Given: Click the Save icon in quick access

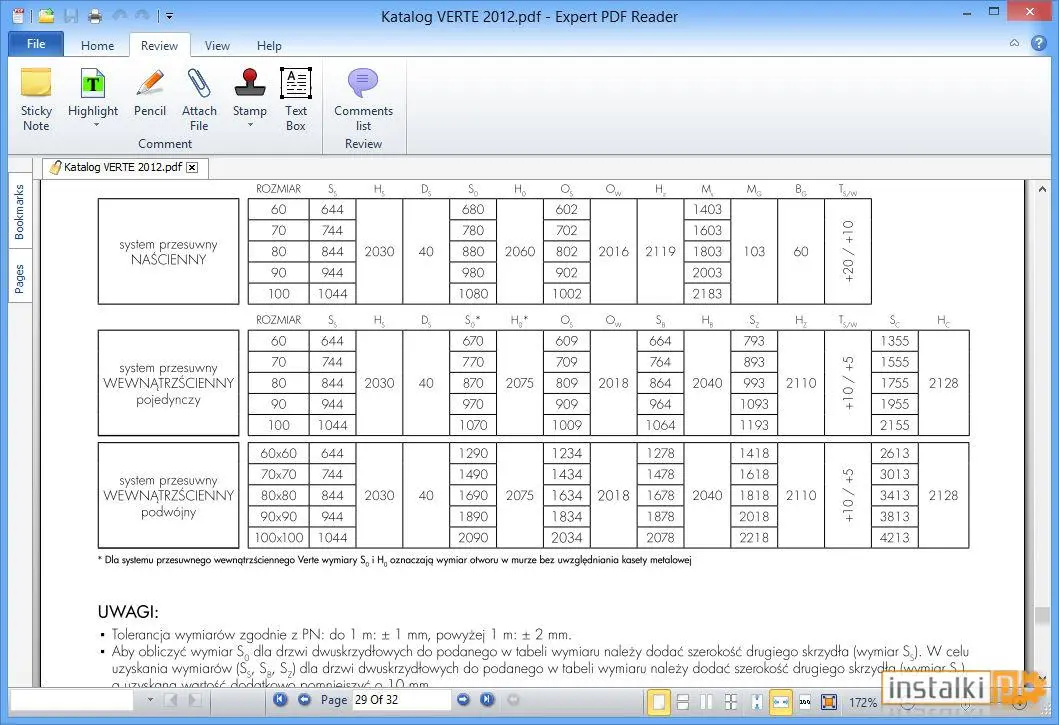Looking at the screenshot, I should pos(71,16).
